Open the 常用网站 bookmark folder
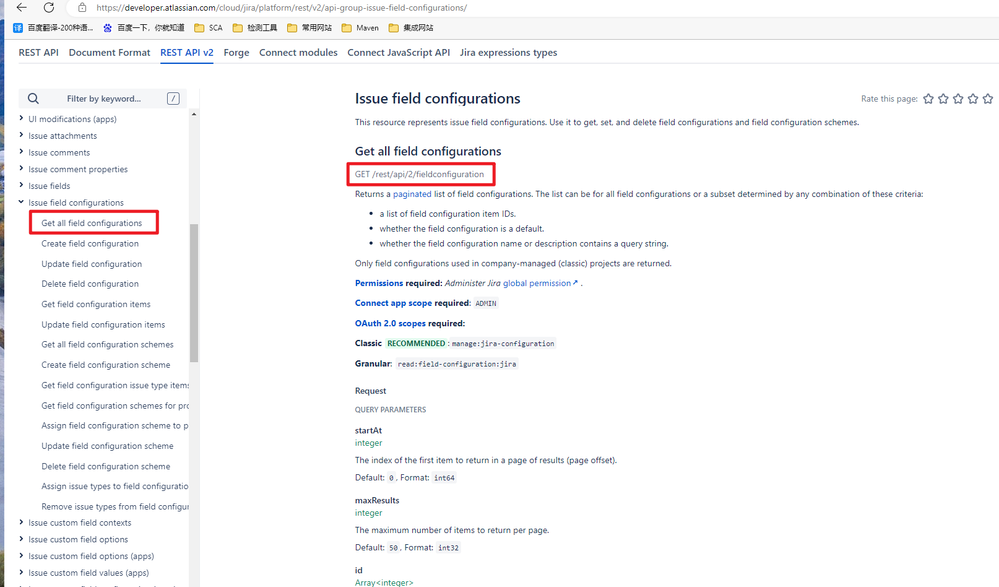 tap(310, 28)
